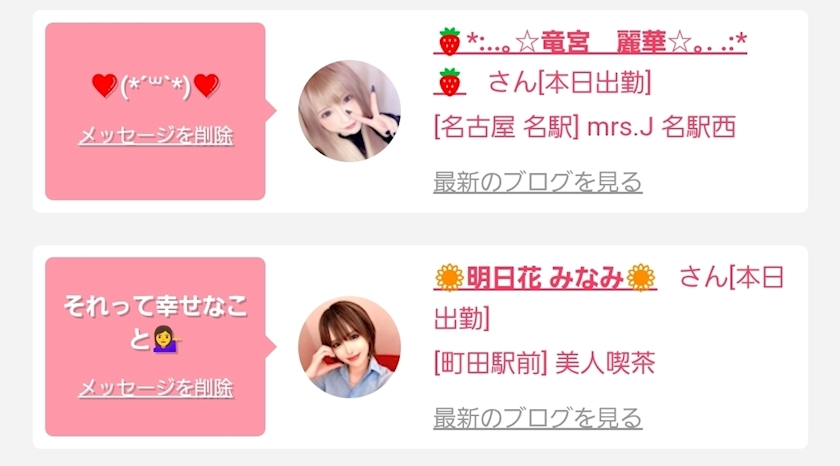Click the strawberry icon before 竜宮 麗華's name

pyautogui.click(x=449, y=41)
